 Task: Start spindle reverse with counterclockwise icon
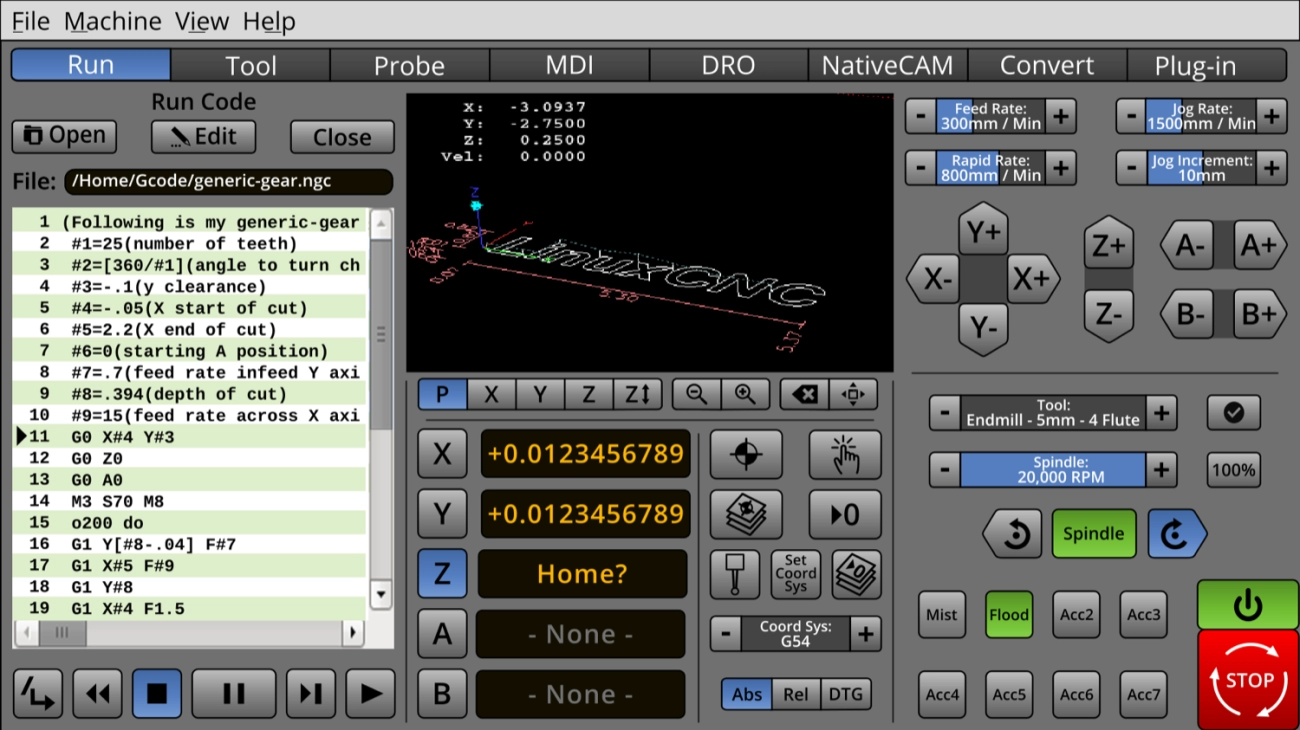pyautogui.click(x=1011, y=533)
